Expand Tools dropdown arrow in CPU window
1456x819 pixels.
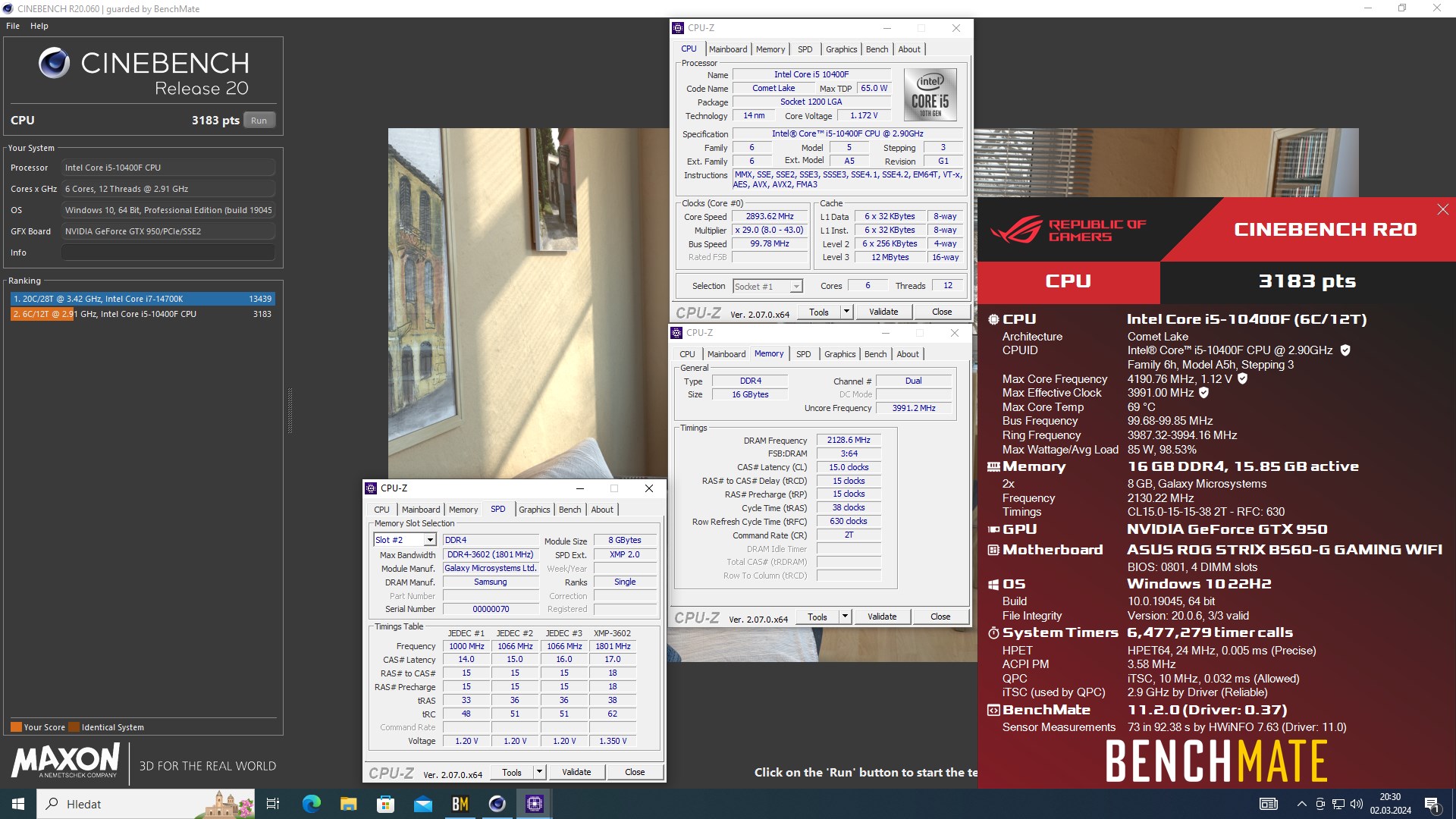[846, 312]
